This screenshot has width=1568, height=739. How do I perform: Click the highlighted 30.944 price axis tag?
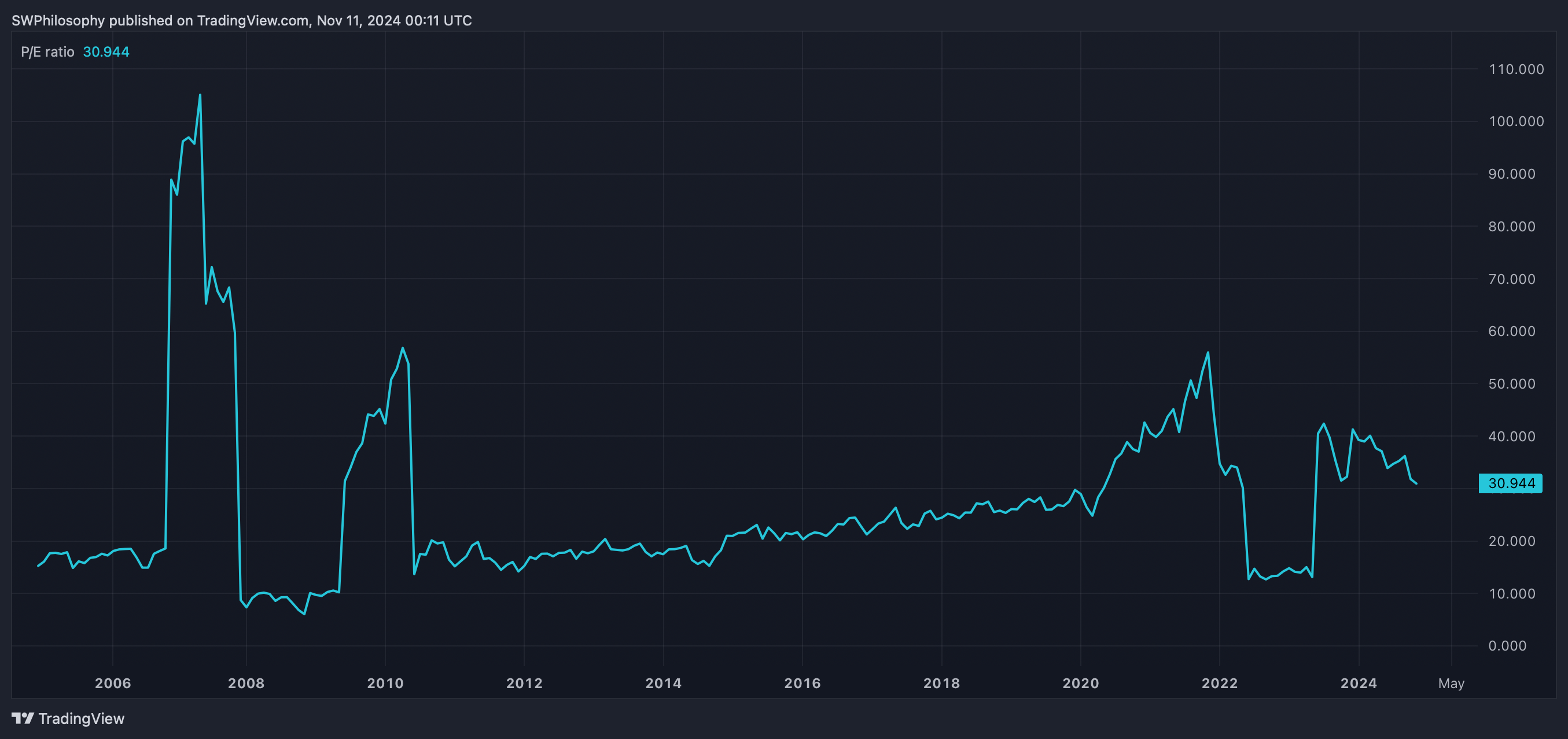1510,483
